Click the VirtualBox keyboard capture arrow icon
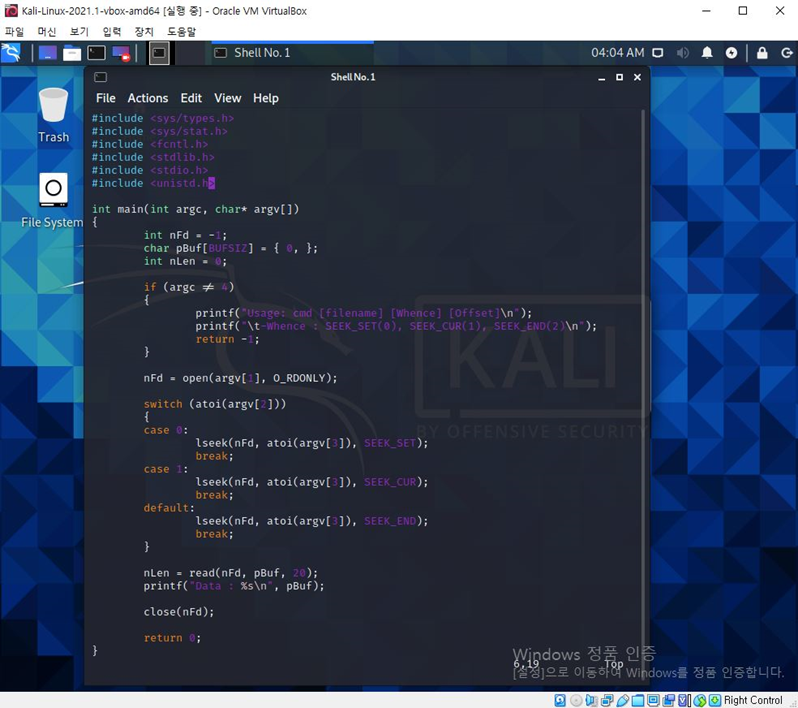 [715, 700]
